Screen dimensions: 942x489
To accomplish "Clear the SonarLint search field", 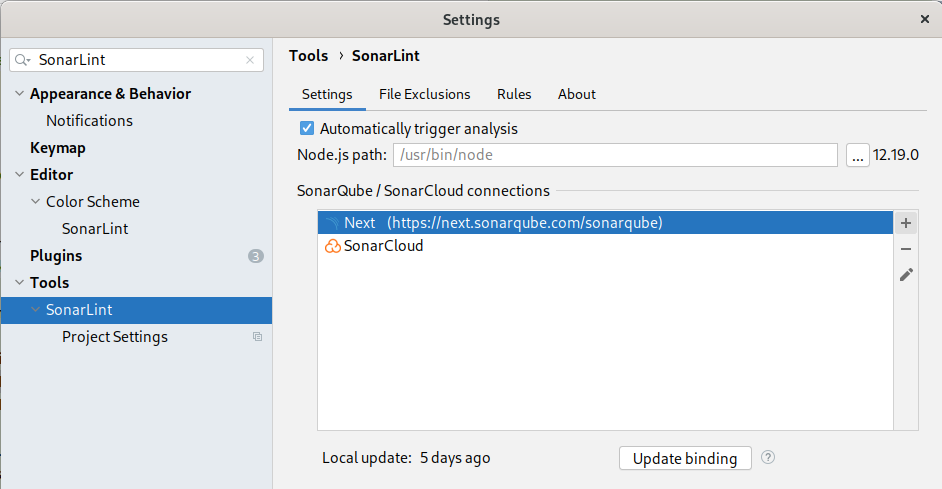I will point(250,60).
